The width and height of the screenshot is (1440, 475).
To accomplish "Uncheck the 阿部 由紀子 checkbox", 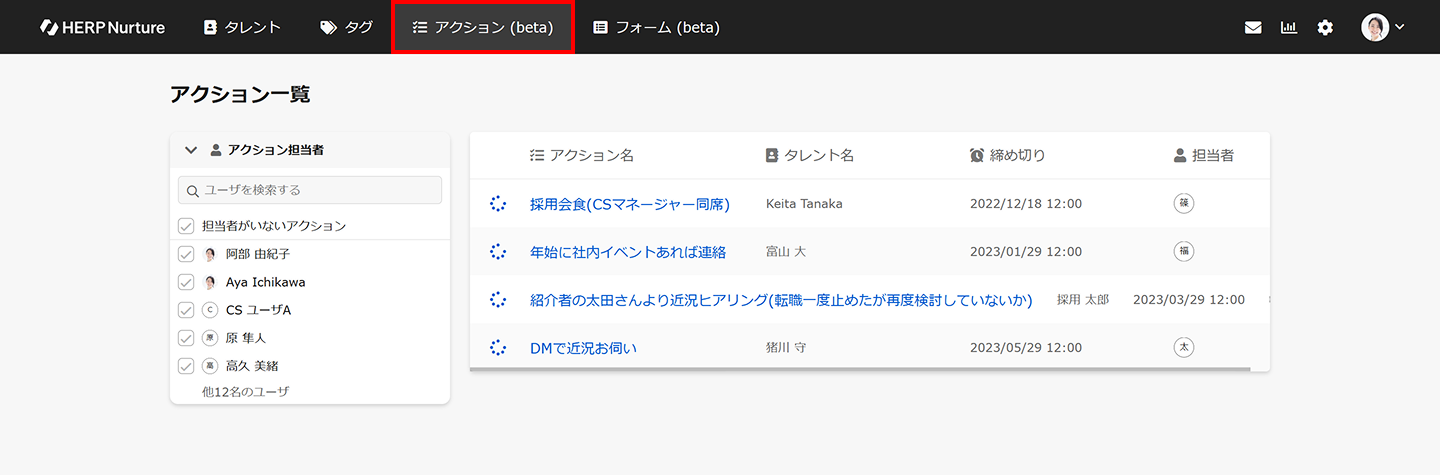I will [x=186, y=254].
